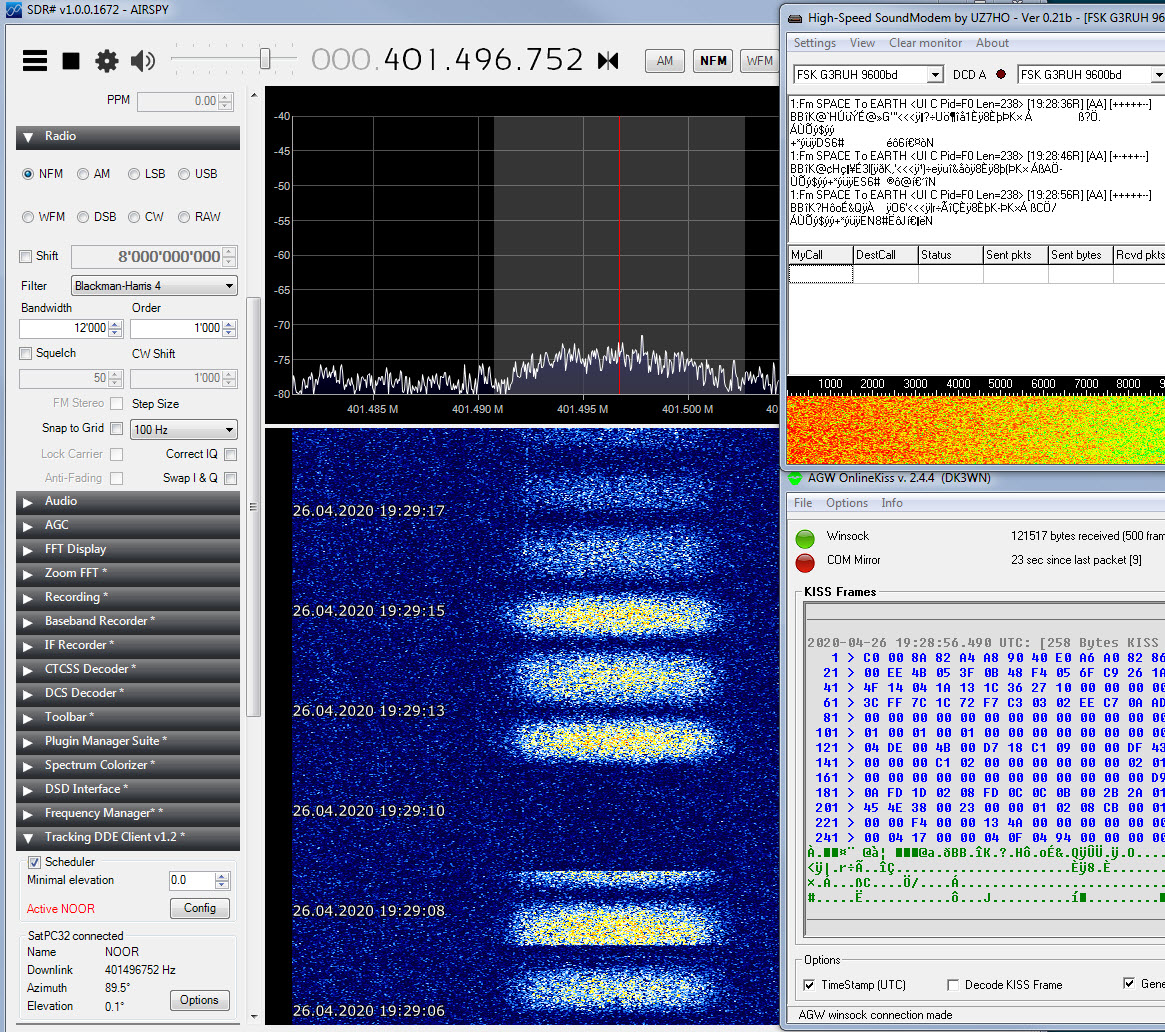Click Clear monitor in SoundModem
Screen dimensions: 1165x1032
coord(925,43)
